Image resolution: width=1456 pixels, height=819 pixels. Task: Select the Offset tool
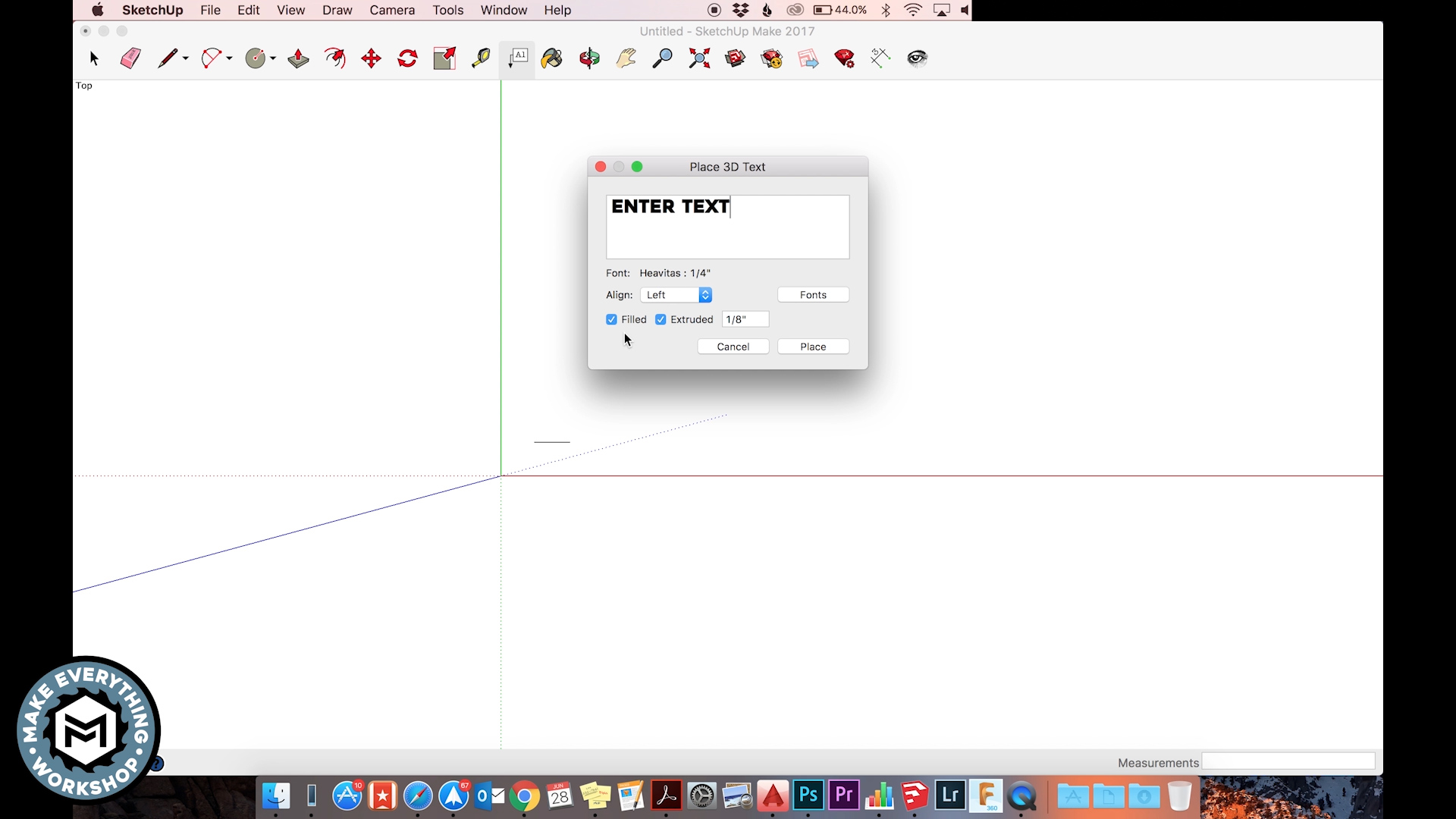[x=335, y=58]
